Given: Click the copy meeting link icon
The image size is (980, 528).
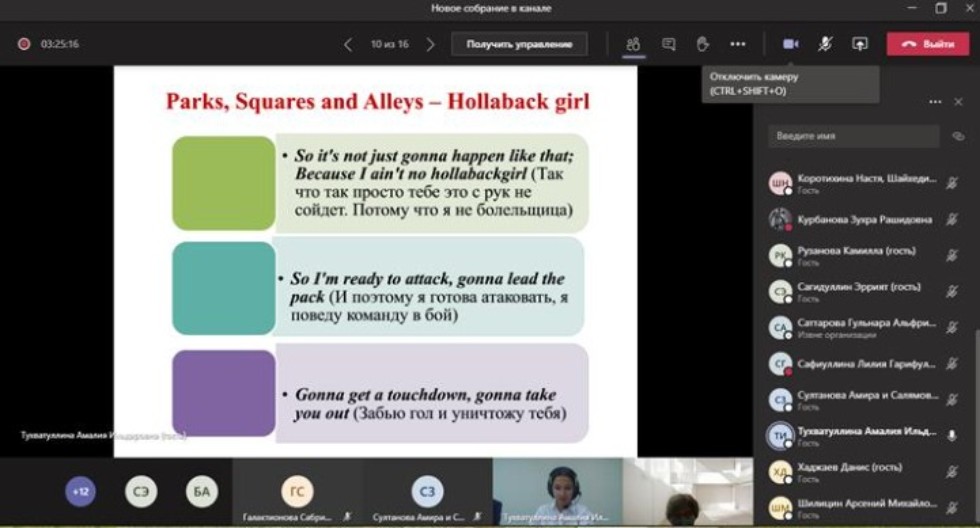Looking at the screenshot, I should (x=958, y=136).
